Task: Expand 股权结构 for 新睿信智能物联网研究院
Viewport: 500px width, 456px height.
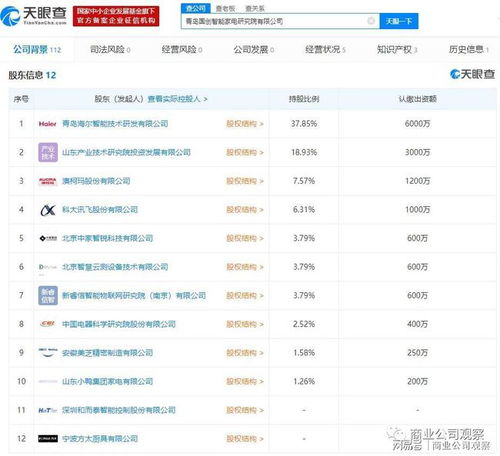Action: coord(245,296)
